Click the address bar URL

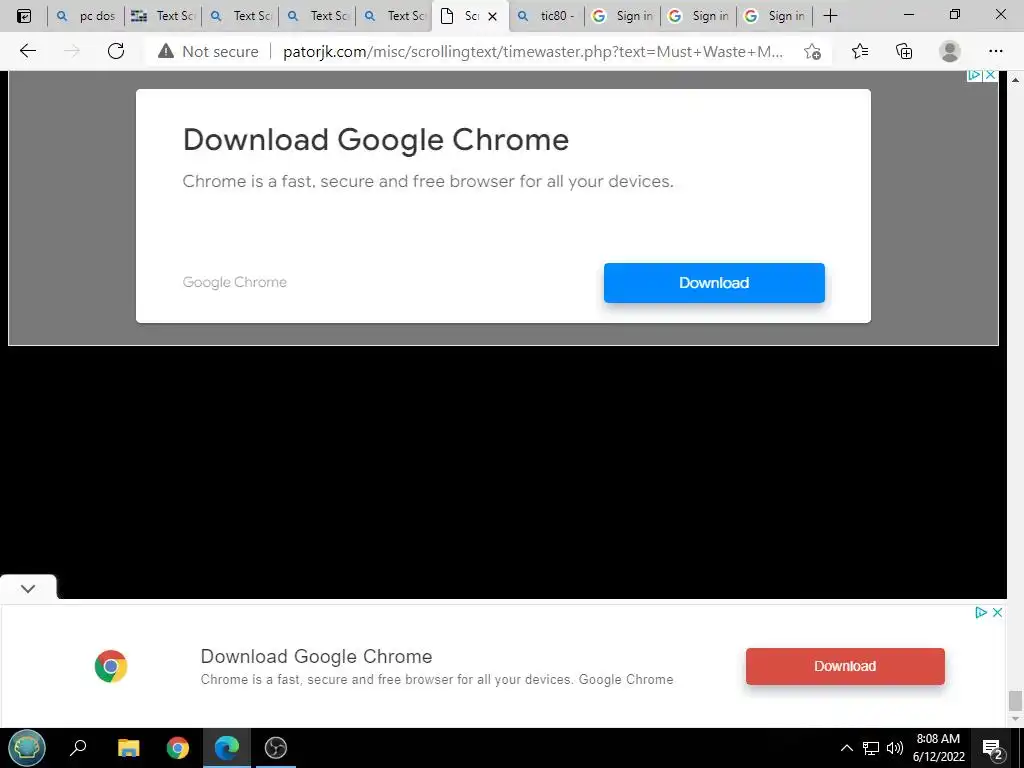532,52
